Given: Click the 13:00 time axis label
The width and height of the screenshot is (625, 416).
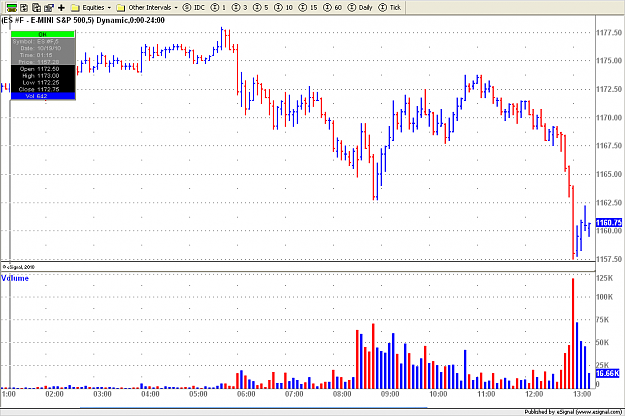Looking at the screenshot, I should tap(582, 394).
